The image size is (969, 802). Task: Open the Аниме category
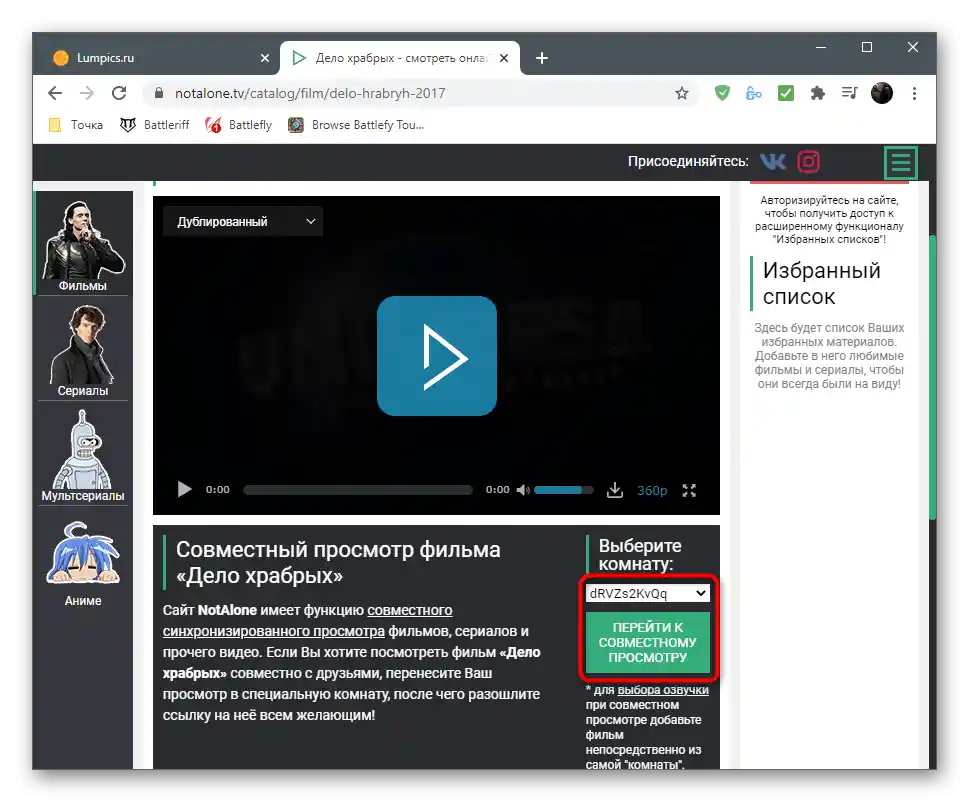(83, 564)
